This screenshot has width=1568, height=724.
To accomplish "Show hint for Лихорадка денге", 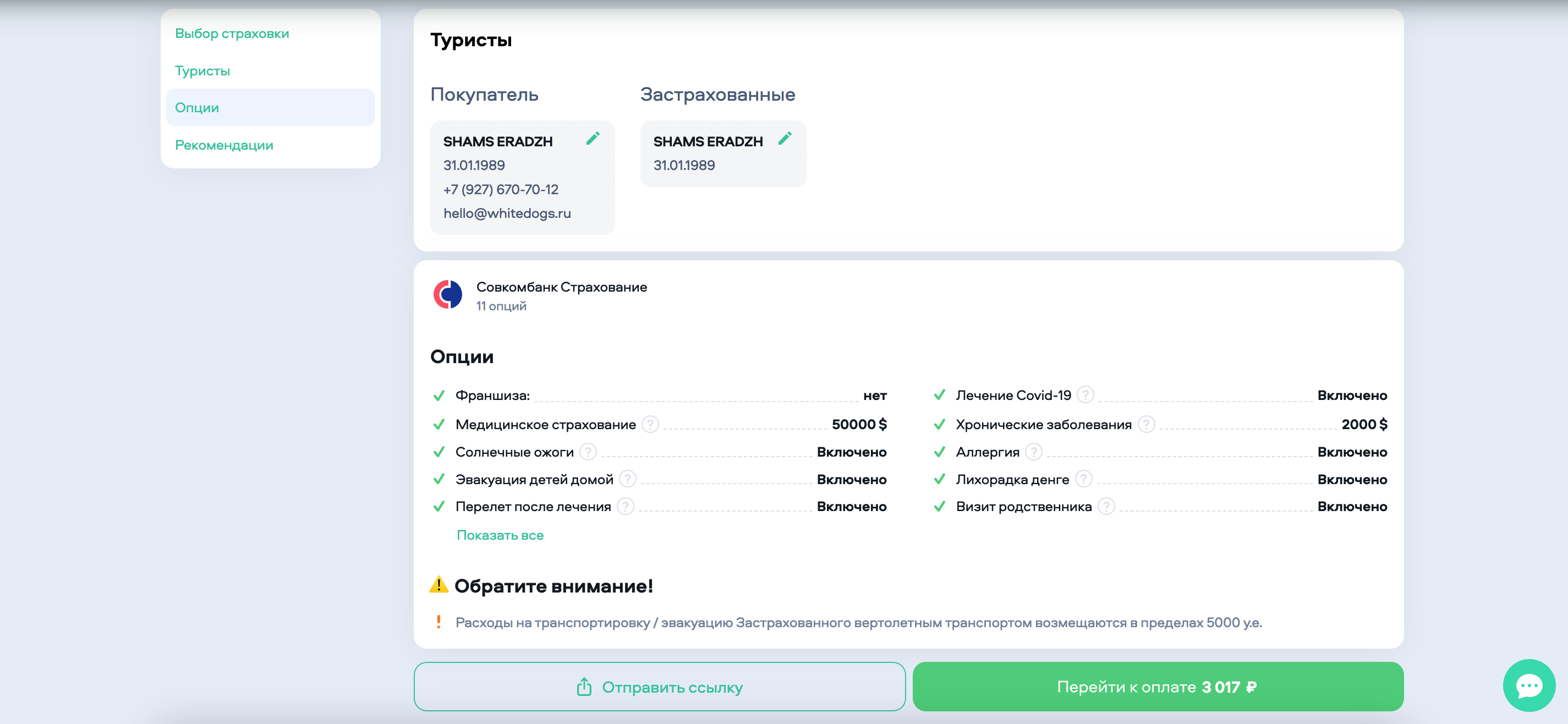I will click(1083, 479).
